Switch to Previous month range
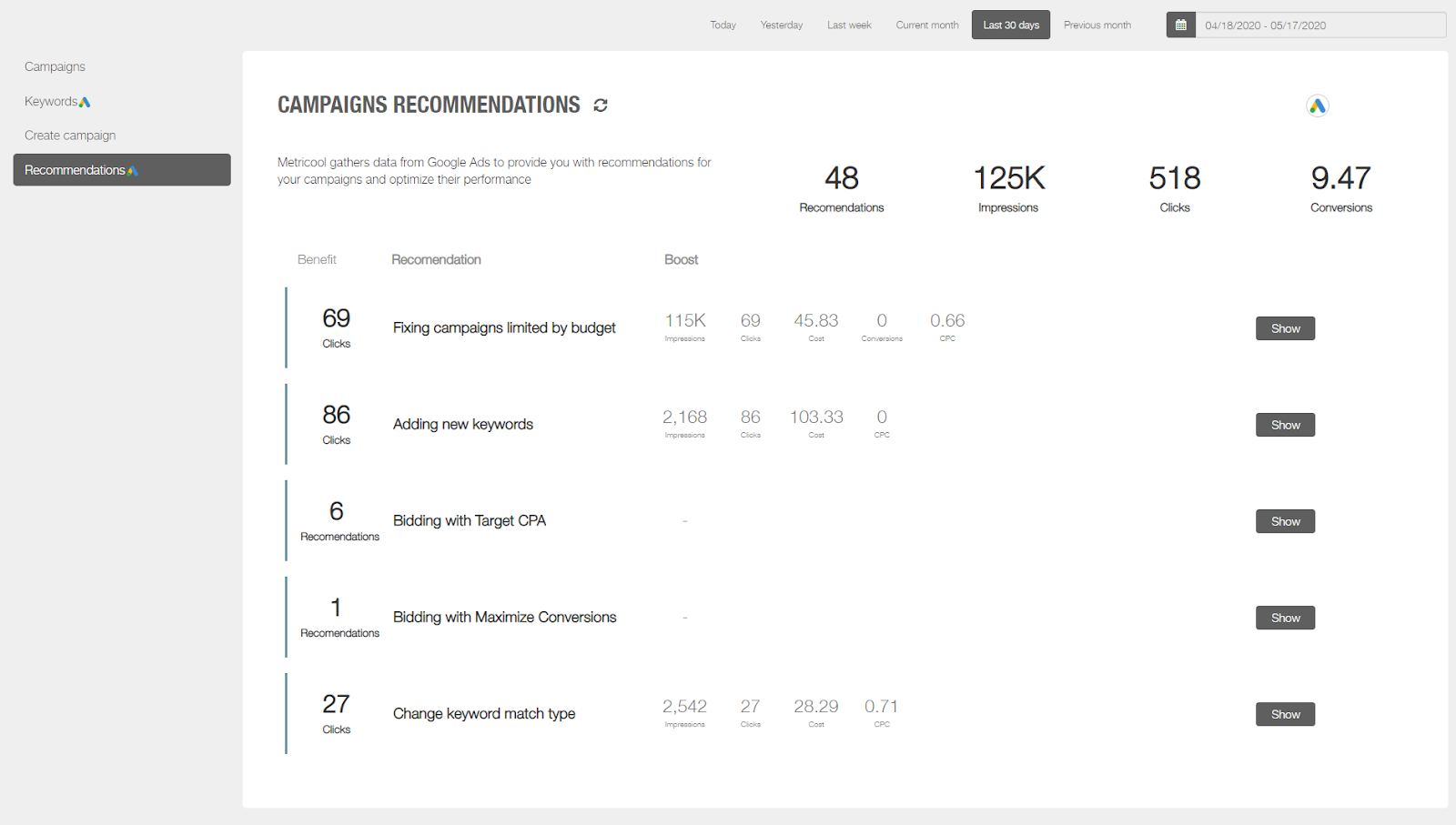 pos(1097,25)
